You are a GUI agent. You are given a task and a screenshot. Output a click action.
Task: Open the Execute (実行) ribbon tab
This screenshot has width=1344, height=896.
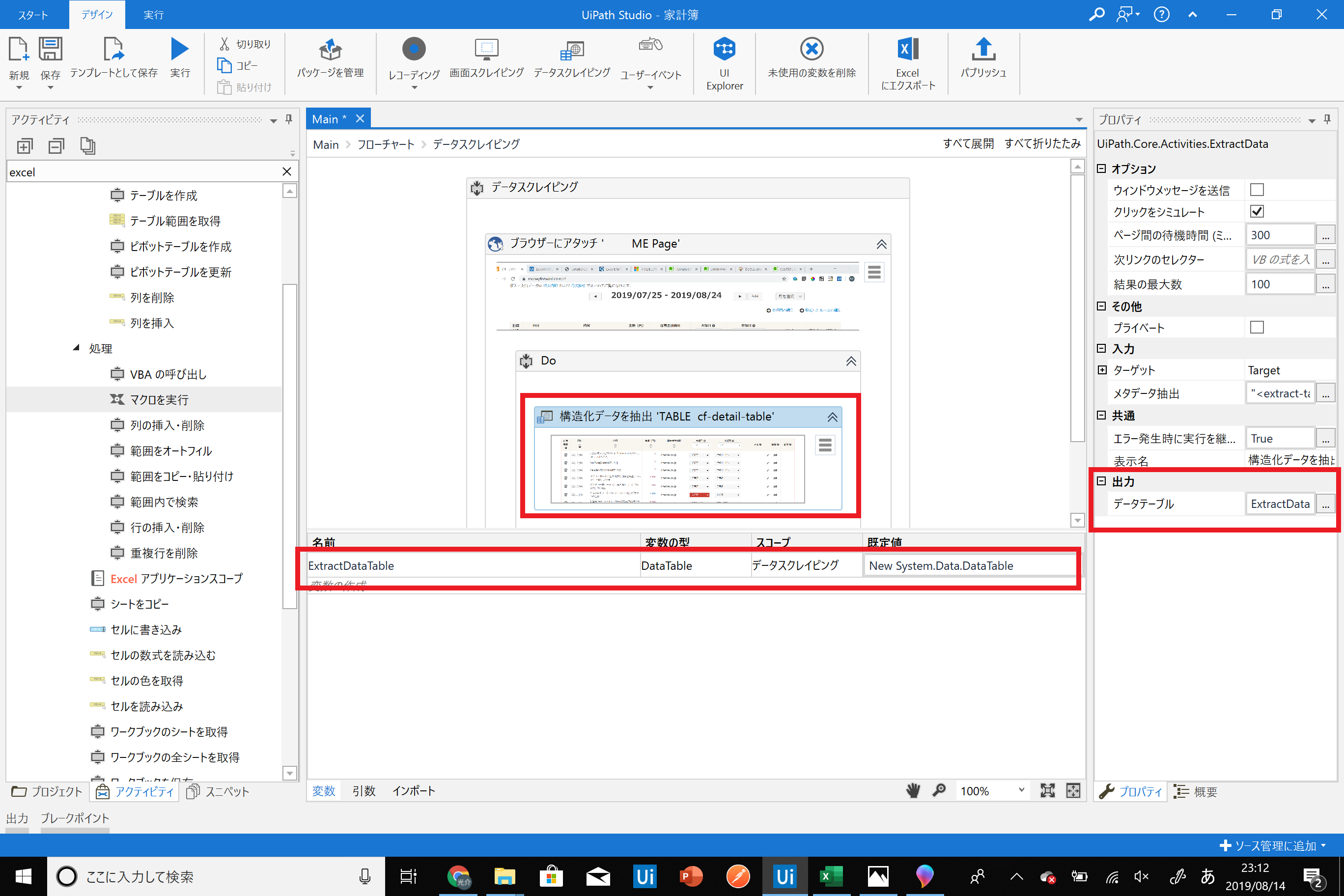153,15
